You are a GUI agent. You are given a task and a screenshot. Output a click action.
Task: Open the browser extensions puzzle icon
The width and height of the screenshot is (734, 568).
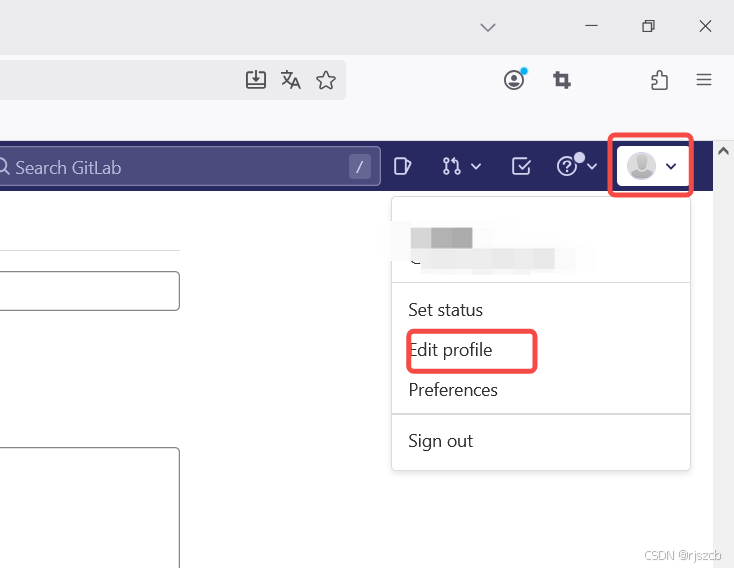click(x=659, y=80)
